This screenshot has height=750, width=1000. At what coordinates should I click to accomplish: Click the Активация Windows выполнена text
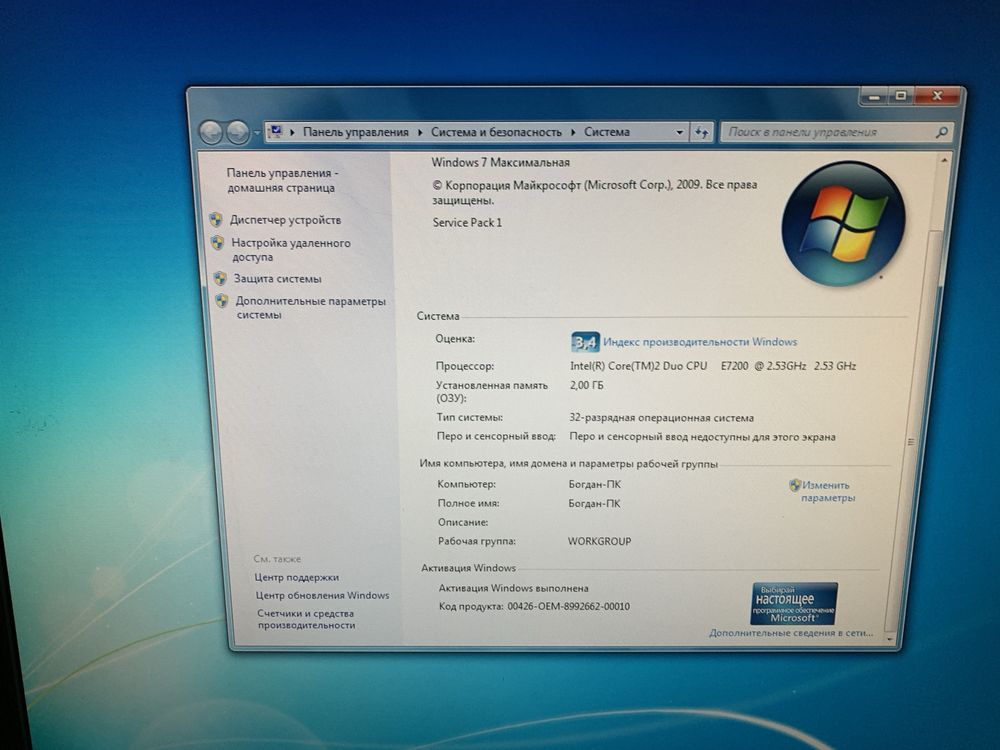click(x=513, y=588)
